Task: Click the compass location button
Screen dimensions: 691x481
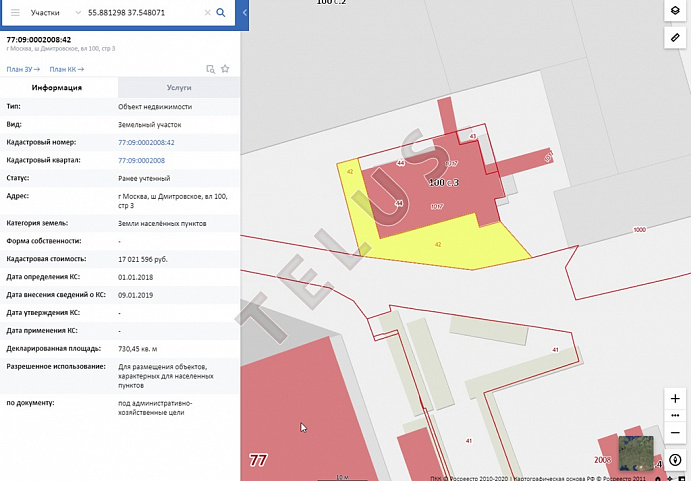Action: coord(675,460)
